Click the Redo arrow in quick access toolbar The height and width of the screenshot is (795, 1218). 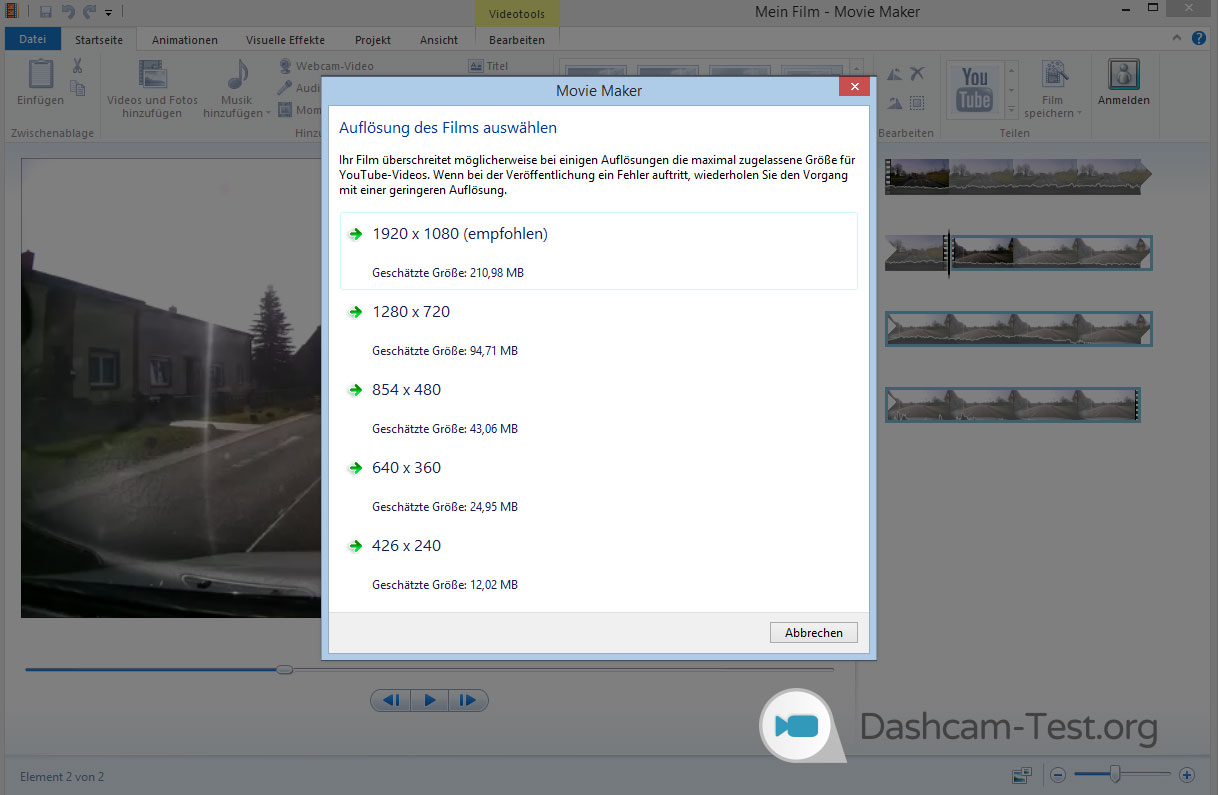(x=89, y=12)
